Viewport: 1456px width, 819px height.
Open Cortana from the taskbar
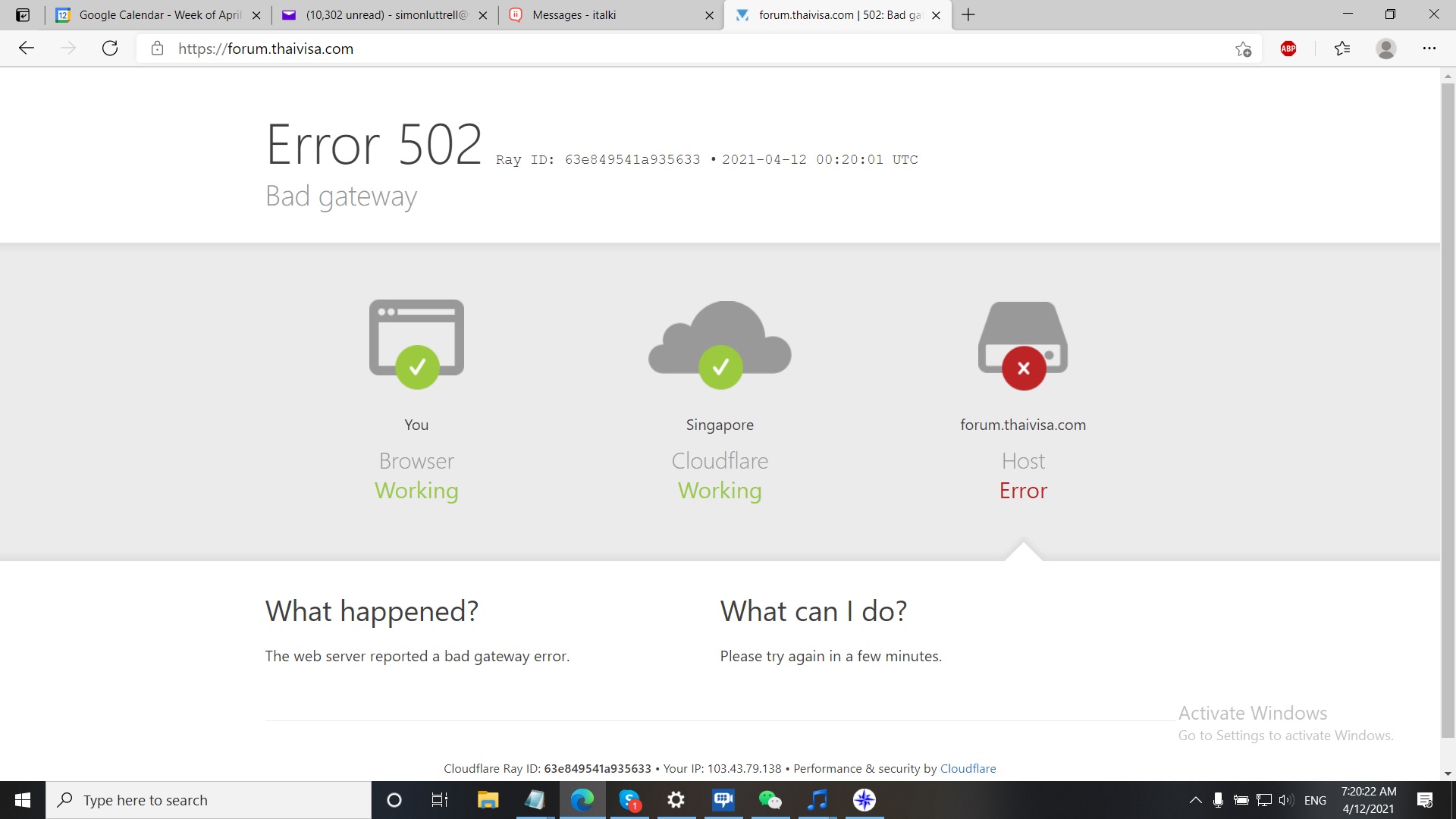pyautogui.click(x=394, y=800)
